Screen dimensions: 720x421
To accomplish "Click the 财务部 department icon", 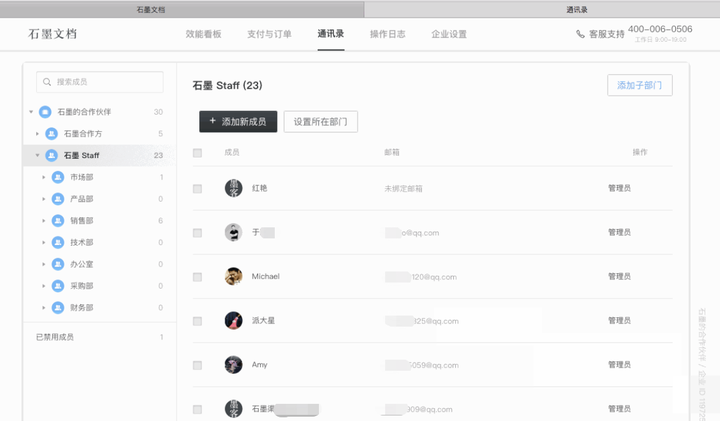I will [x=58, y=308].
